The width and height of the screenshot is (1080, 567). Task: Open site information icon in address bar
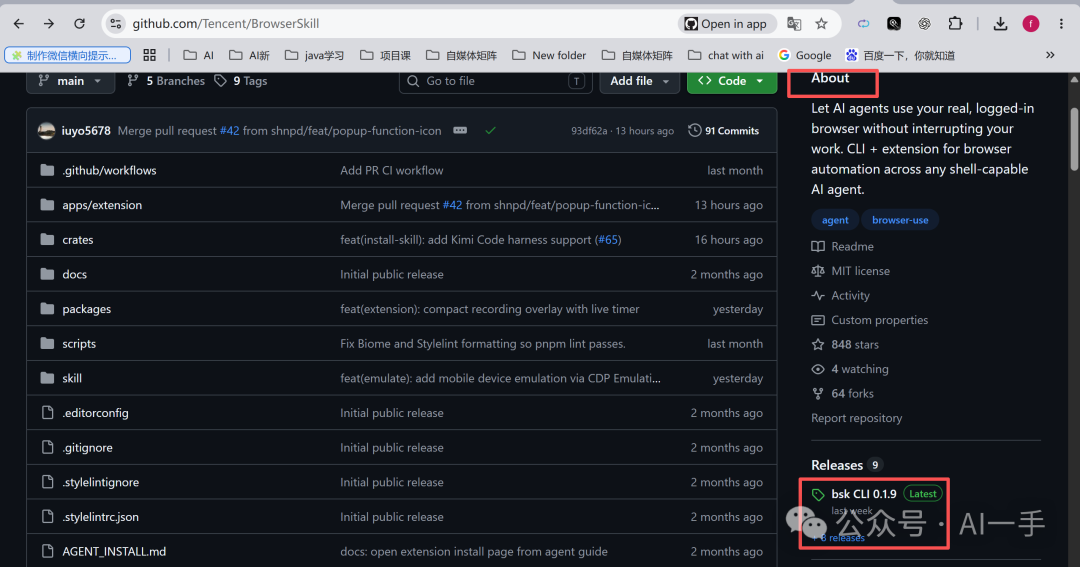coord(116,23)
